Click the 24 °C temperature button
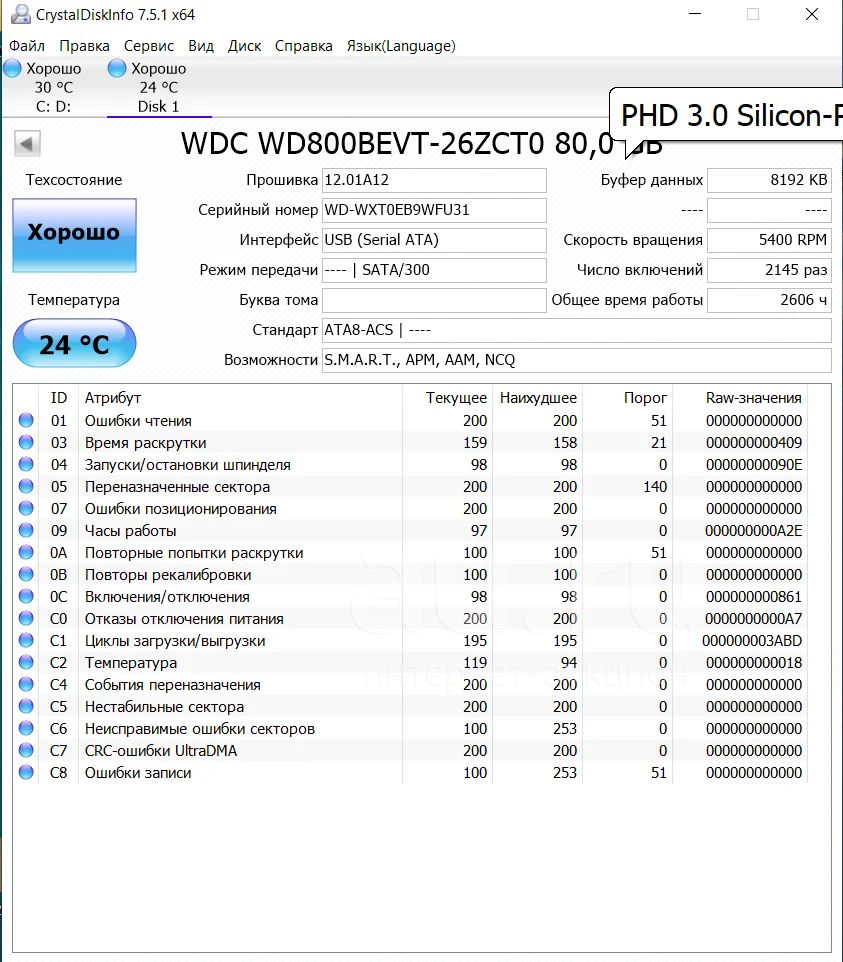 (x=74, y=344)
